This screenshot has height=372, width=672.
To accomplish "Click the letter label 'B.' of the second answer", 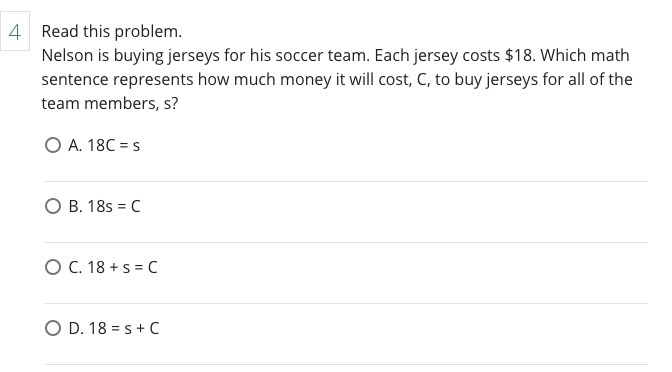I will tap(75, 207).
